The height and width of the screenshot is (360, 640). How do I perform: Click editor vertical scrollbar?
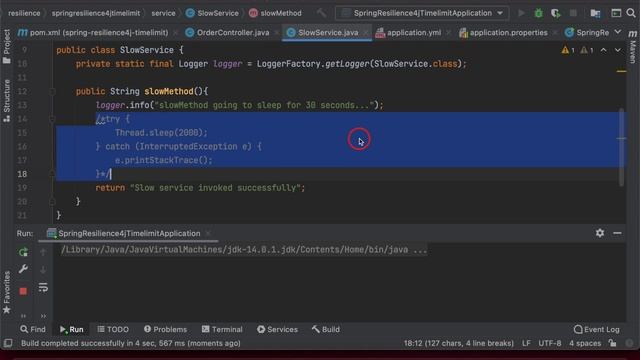(x=621, y=147)
